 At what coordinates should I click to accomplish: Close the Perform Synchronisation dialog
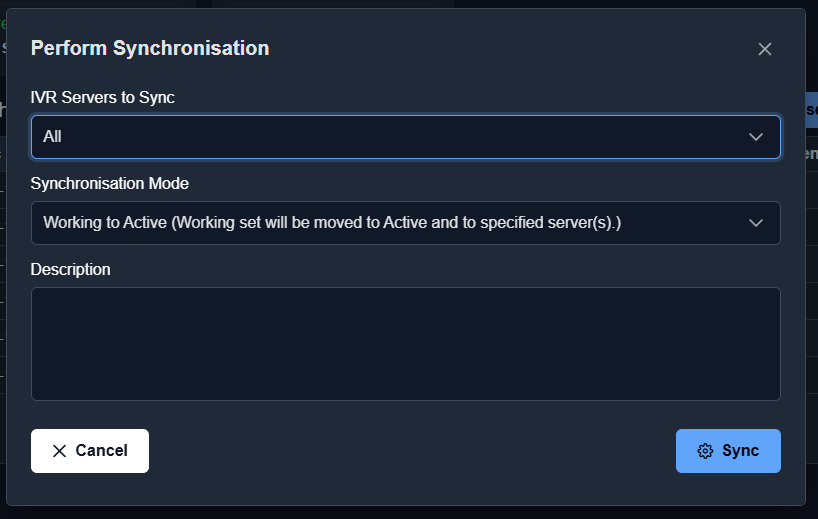pos(765,49)
